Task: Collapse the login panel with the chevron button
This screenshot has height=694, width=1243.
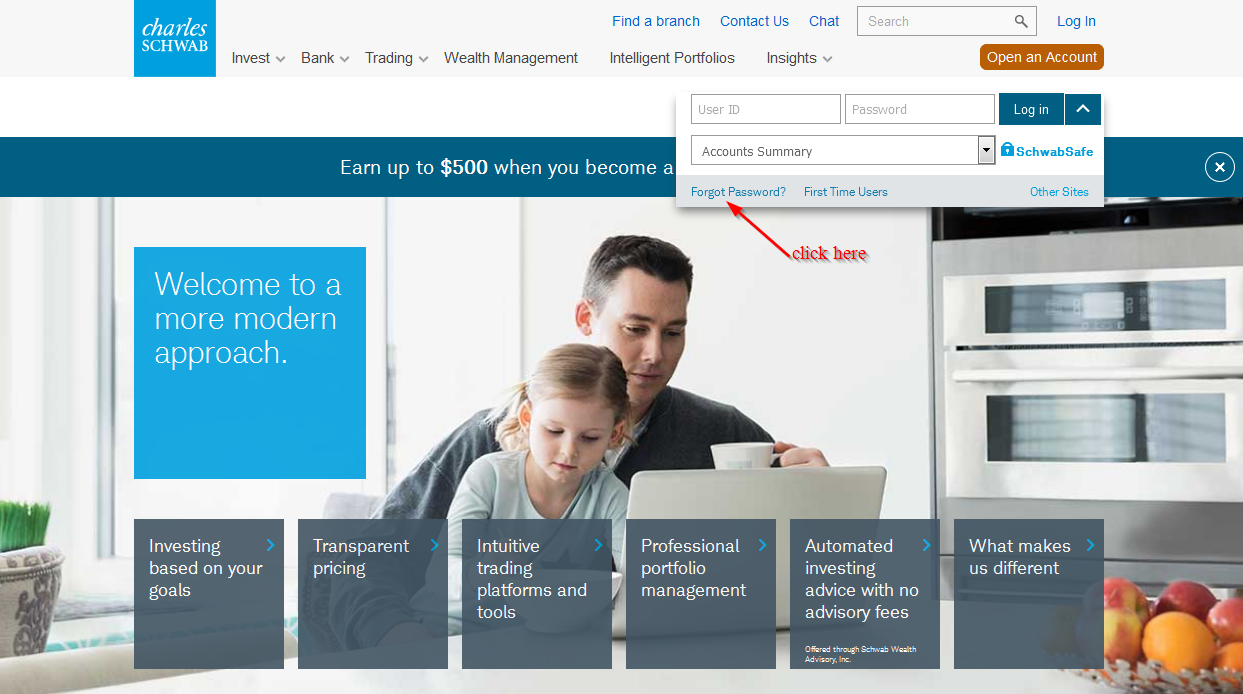Action: [x=1083, y=109]
